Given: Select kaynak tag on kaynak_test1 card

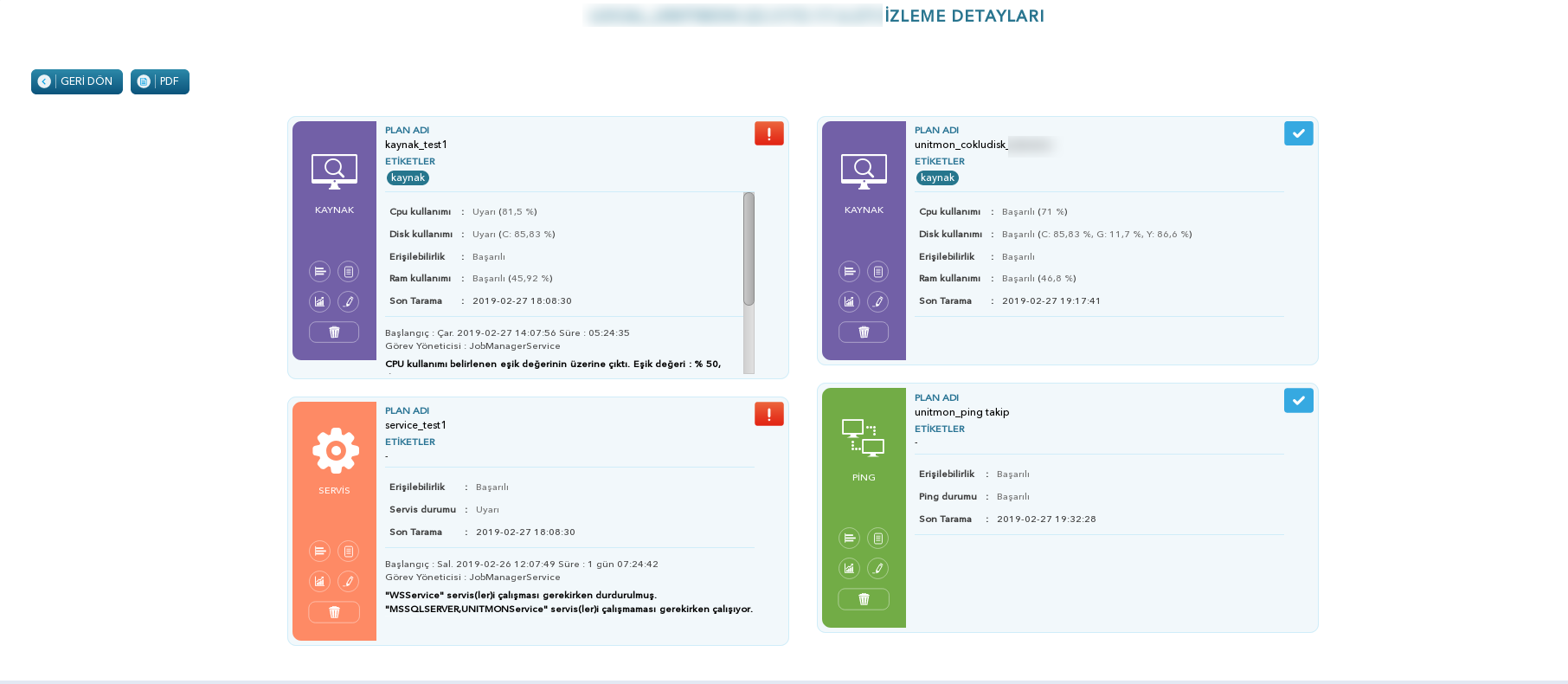Looking at the screenshot, I should coord(408,177).
